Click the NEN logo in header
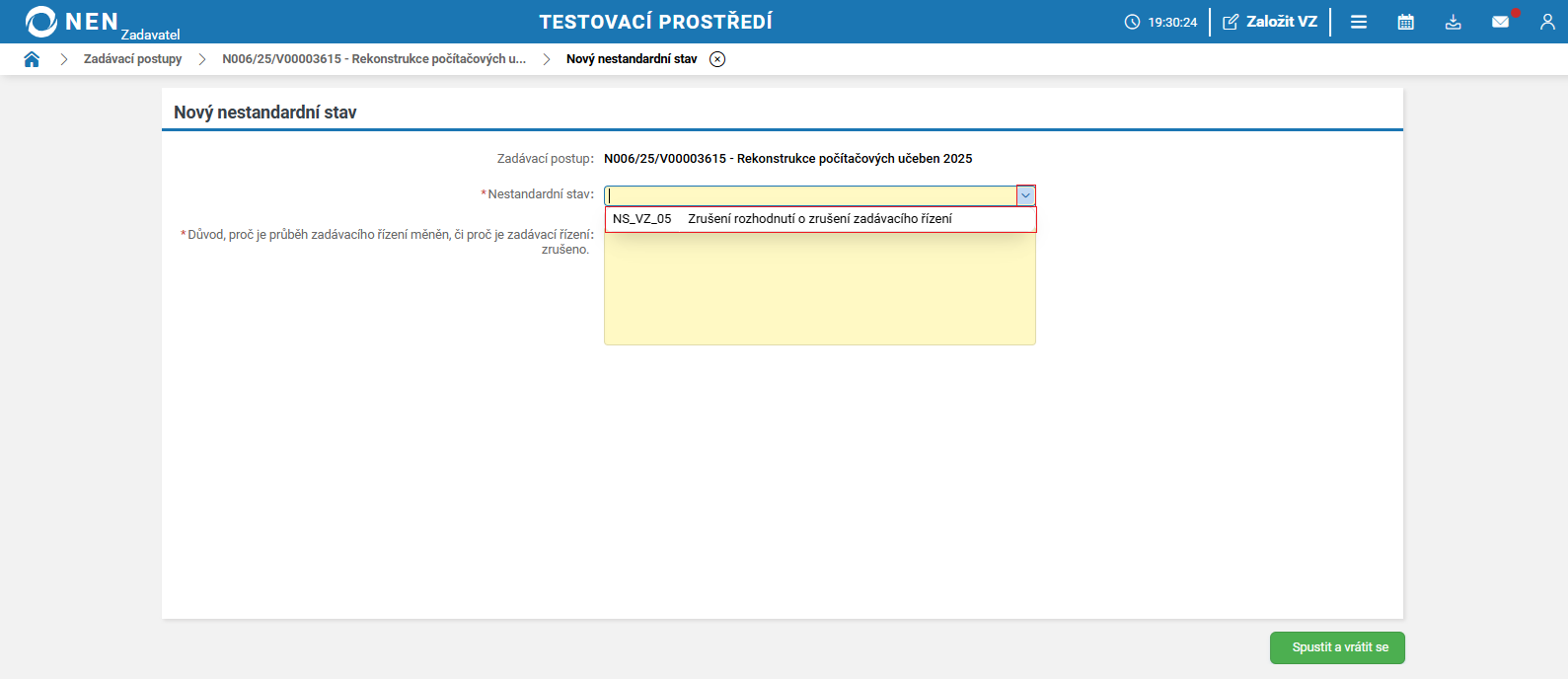 tap(71, 22)
